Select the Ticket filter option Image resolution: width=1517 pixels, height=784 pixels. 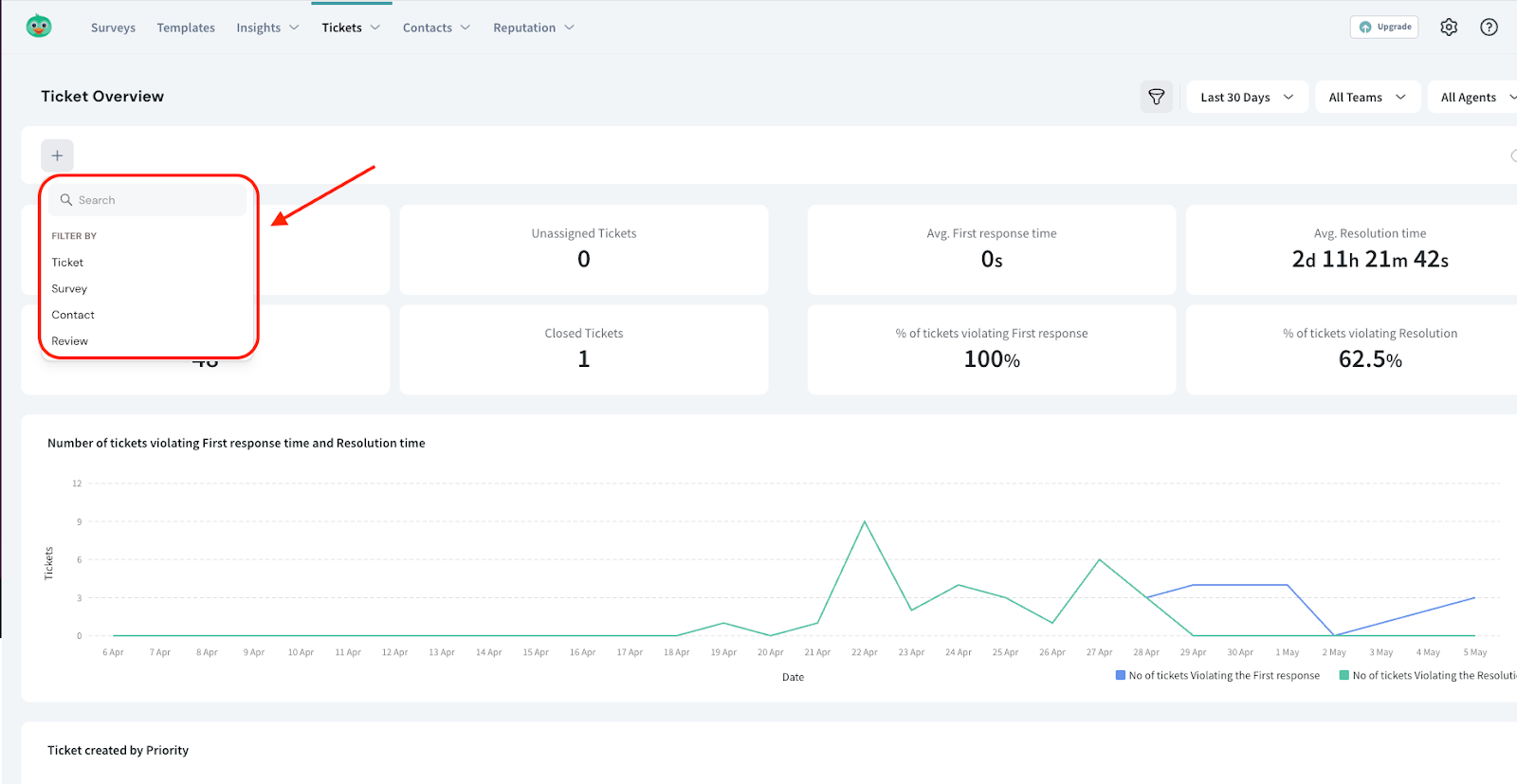click(x=67, y=263)
